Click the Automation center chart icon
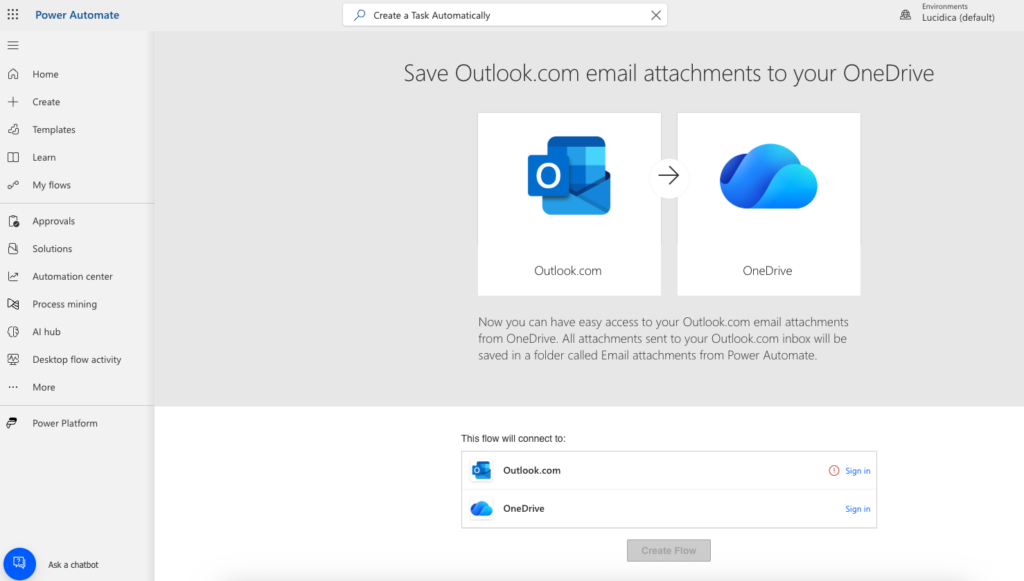 (13, 277)
